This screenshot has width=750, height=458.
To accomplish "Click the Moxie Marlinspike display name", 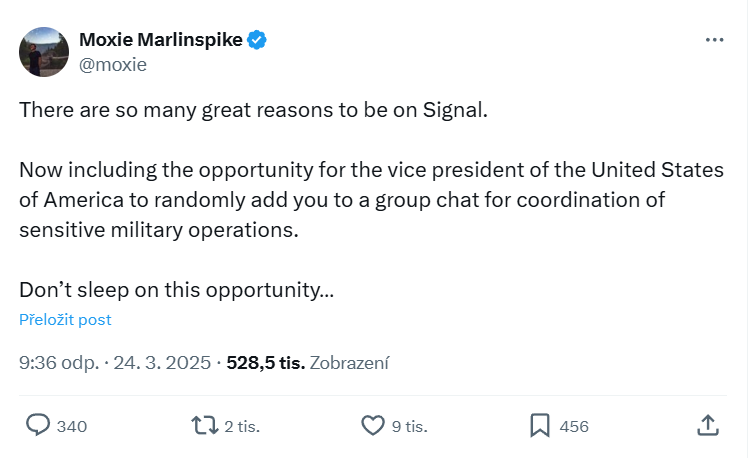I will 160,40.
